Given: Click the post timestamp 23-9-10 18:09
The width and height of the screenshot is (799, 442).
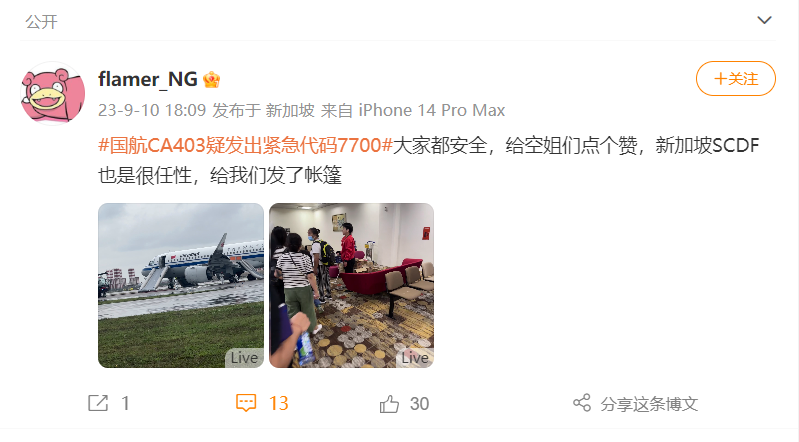Looking at the screenshot, I should (x=152, y=110).
